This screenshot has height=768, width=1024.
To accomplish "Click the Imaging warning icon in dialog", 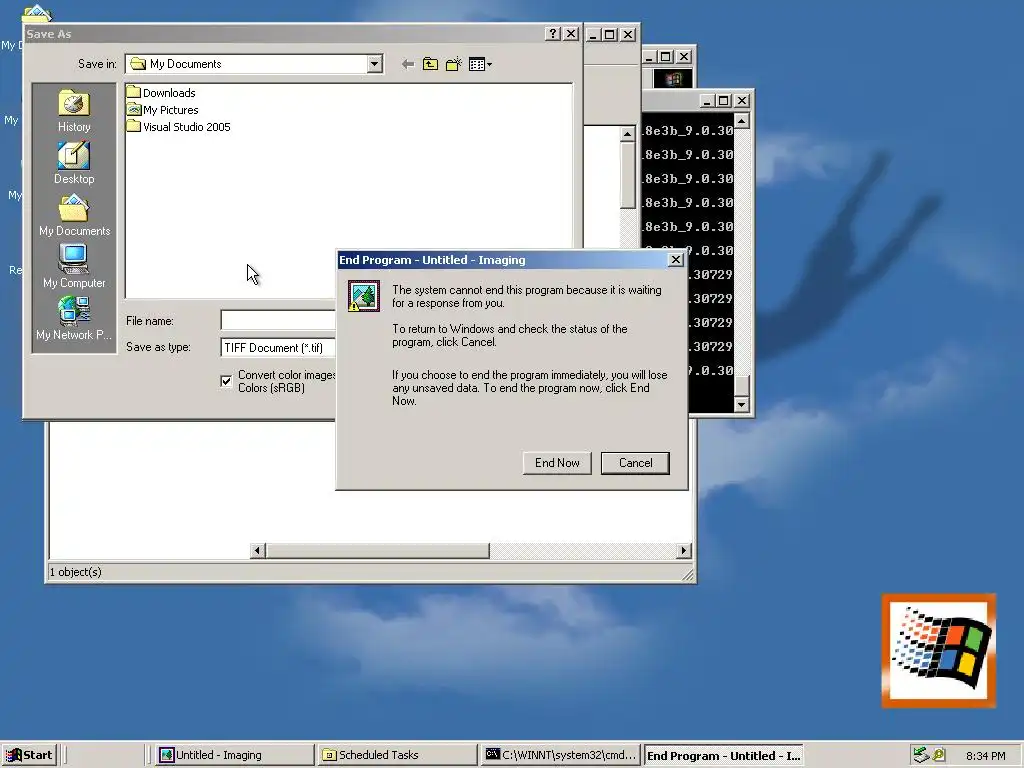I will pos(364,296).
